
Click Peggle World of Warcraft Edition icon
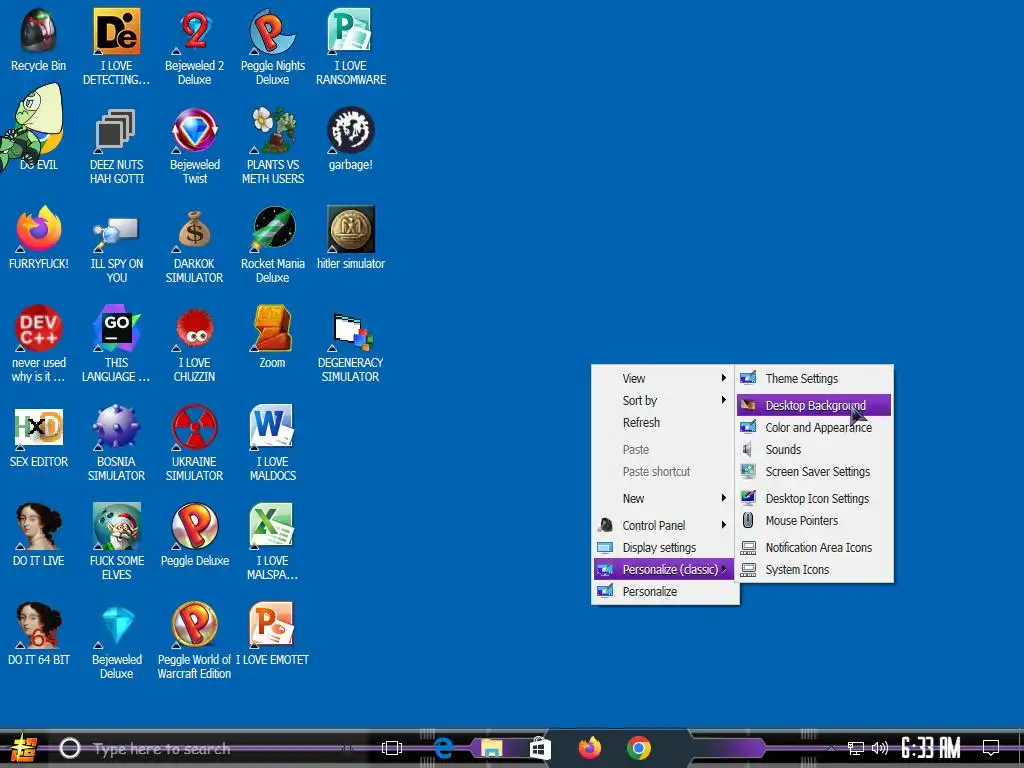(x=195, y=625)
